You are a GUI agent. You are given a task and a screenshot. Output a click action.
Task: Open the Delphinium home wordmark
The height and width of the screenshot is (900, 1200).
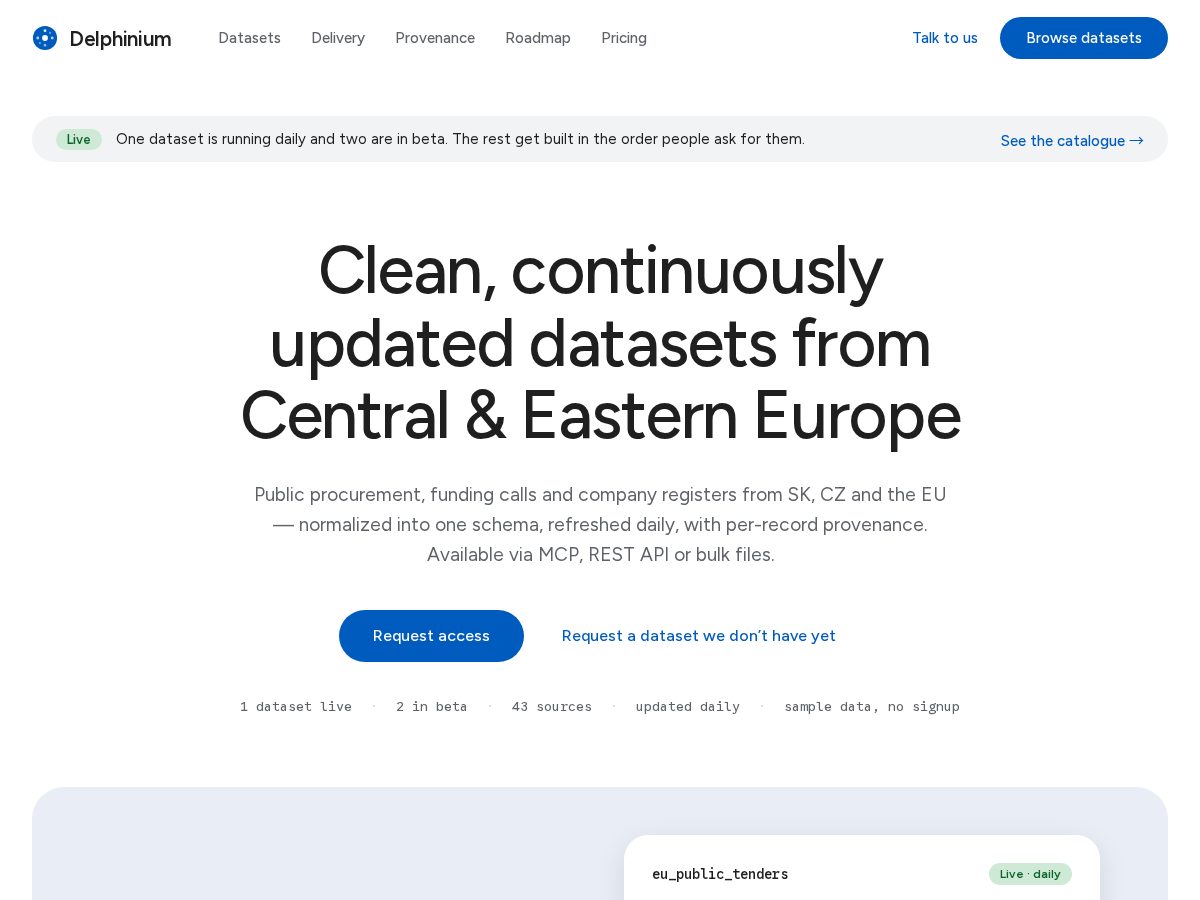120,38
